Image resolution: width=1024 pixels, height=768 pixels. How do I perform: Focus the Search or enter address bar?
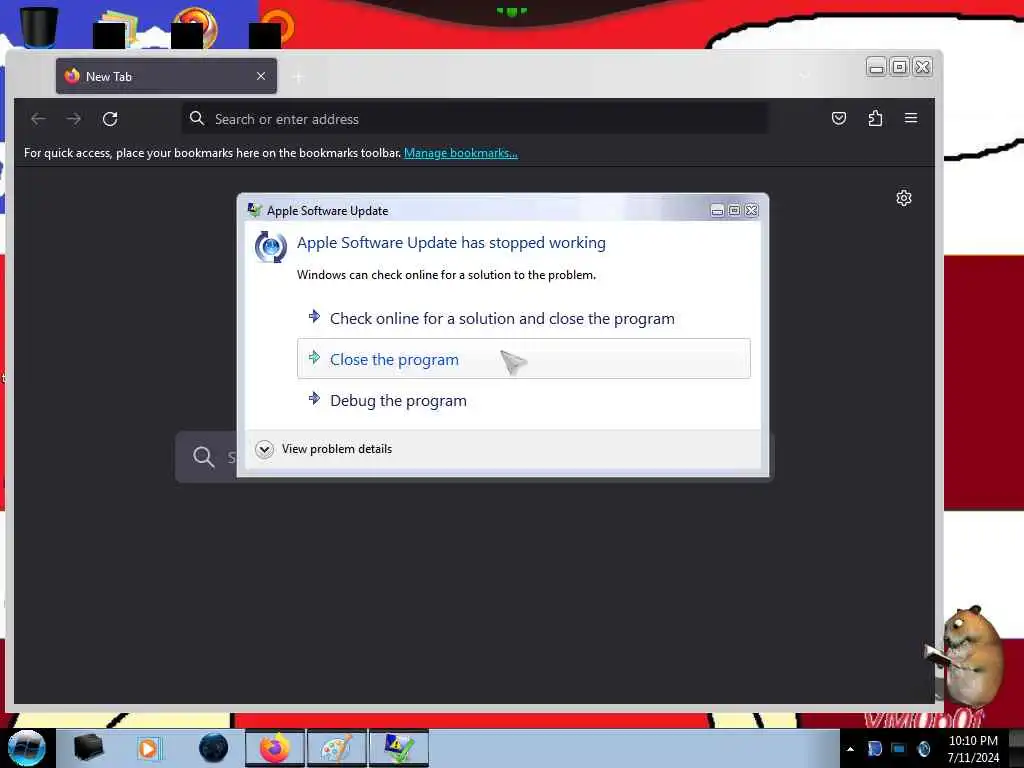(x=475, y=119)
